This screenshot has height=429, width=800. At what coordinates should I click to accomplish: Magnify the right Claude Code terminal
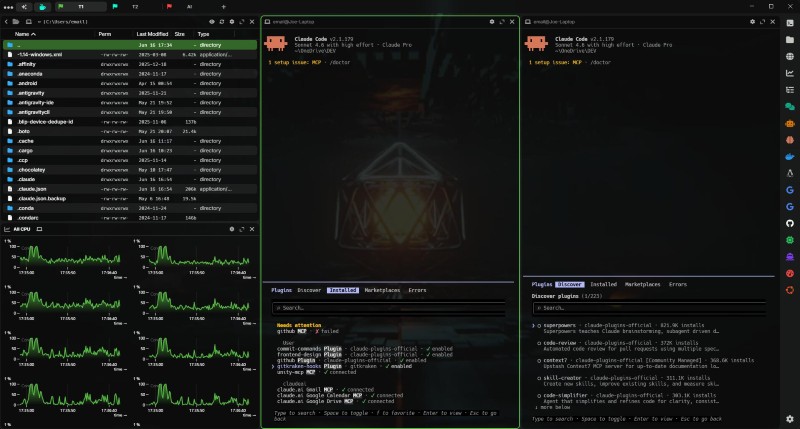point(762,22)
